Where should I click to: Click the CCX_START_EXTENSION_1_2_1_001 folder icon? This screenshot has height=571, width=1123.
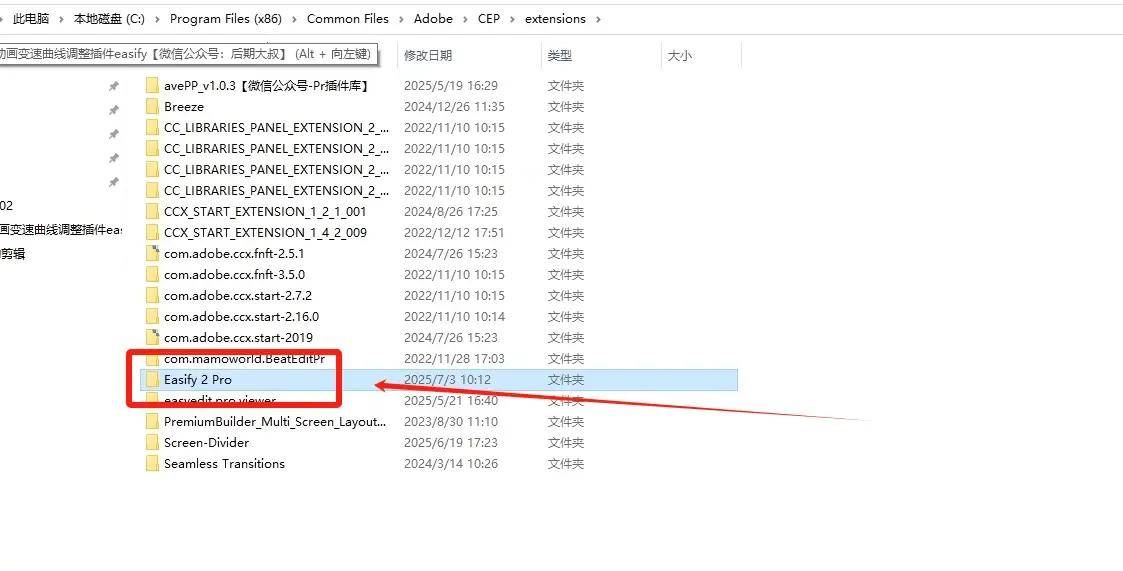click(x=152, y=211)
